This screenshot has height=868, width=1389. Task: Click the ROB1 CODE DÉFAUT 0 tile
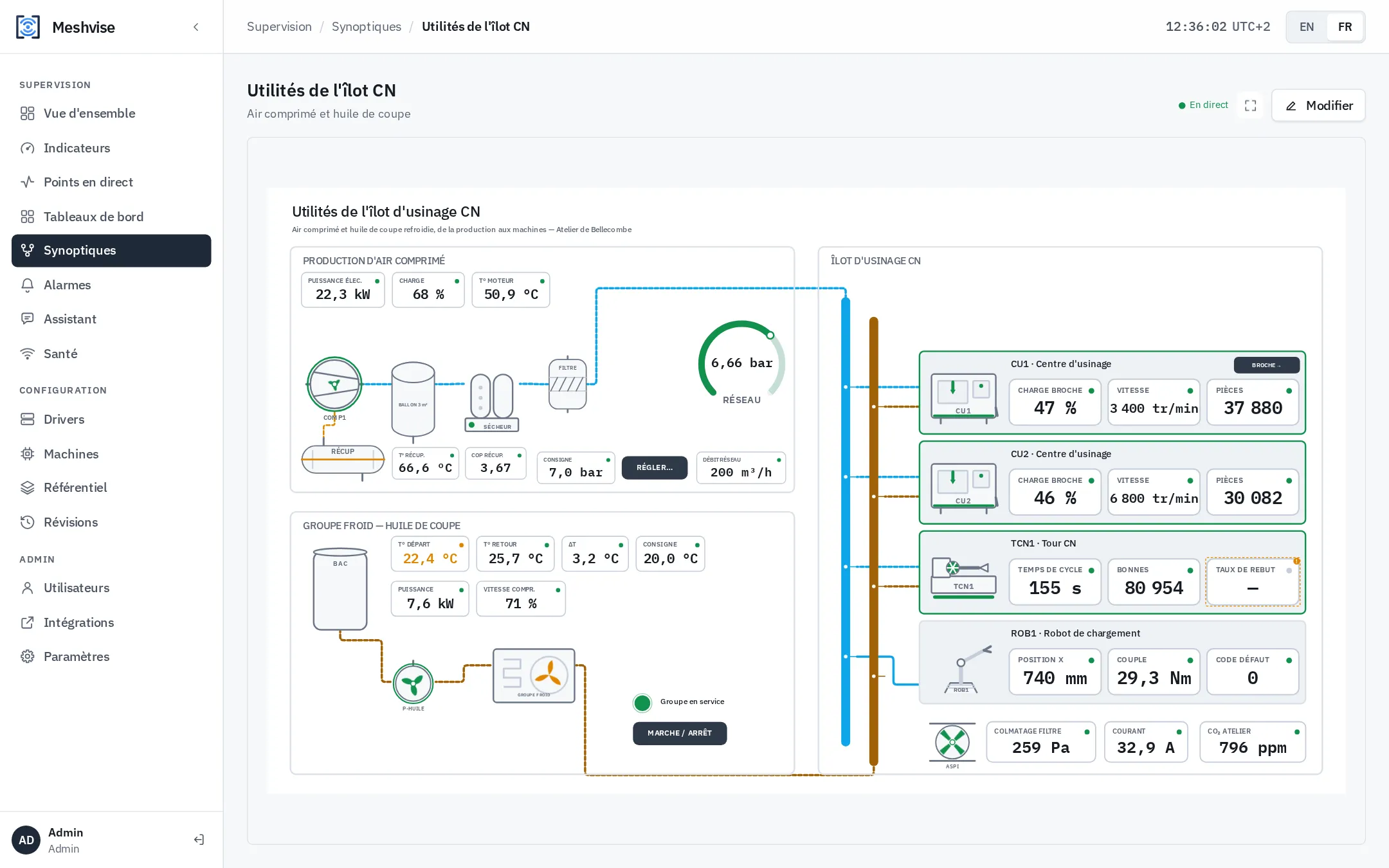coord(1253,672)
